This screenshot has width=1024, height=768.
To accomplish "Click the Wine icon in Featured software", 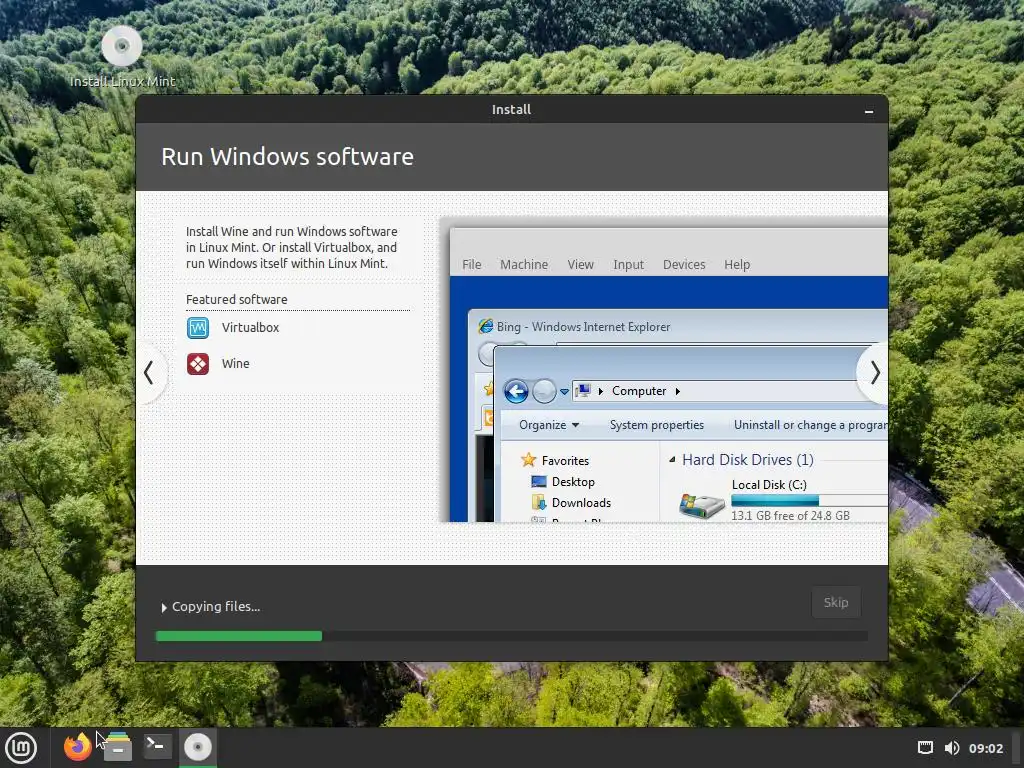I will coord(198,364).
